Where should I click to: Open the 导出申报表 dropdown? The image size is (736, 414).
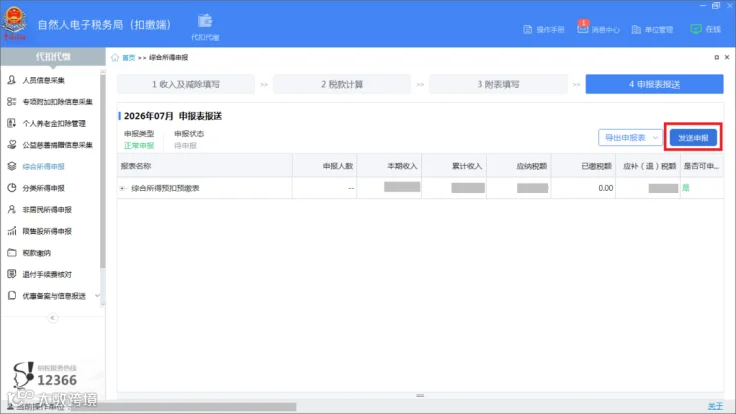click(630, 138)
